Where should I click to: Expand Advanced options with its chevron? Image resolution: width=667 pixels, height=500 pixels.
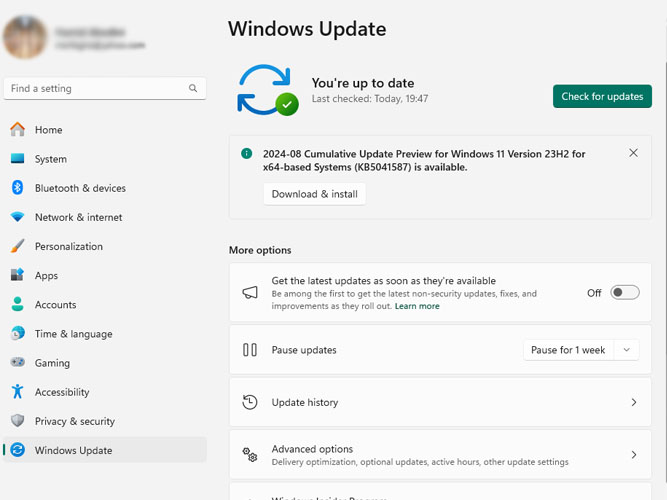pyautogui.click(x=634, y=454)
